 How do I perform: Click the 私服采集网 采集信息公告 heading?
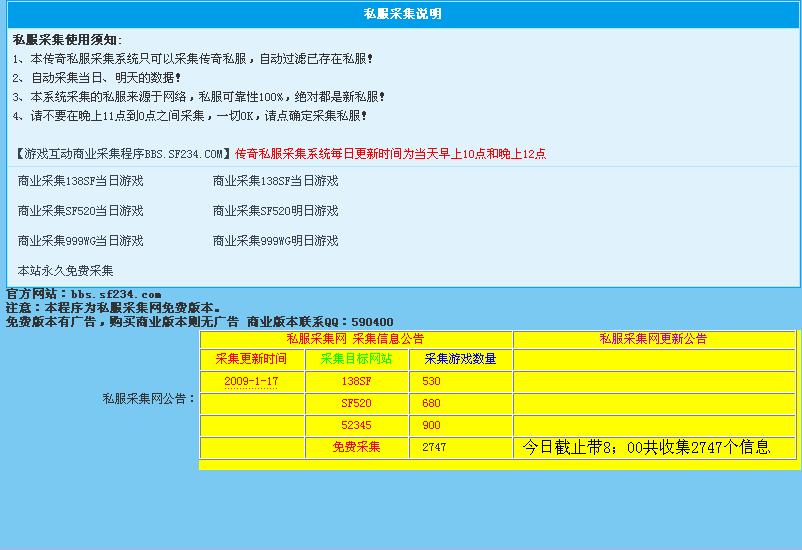tap(355, 339)
